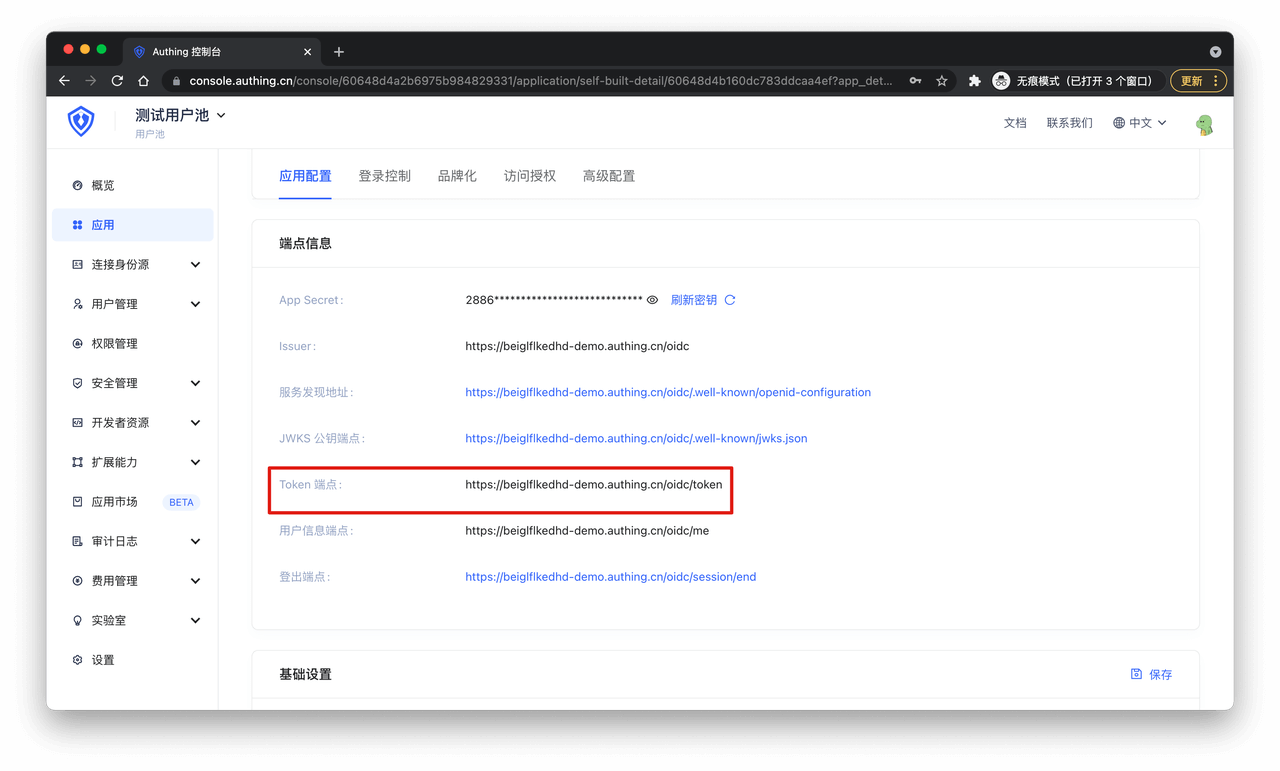Click the refresh secret circular arrow icon
Screen dimensions: 1280x771
click(730, 300)
